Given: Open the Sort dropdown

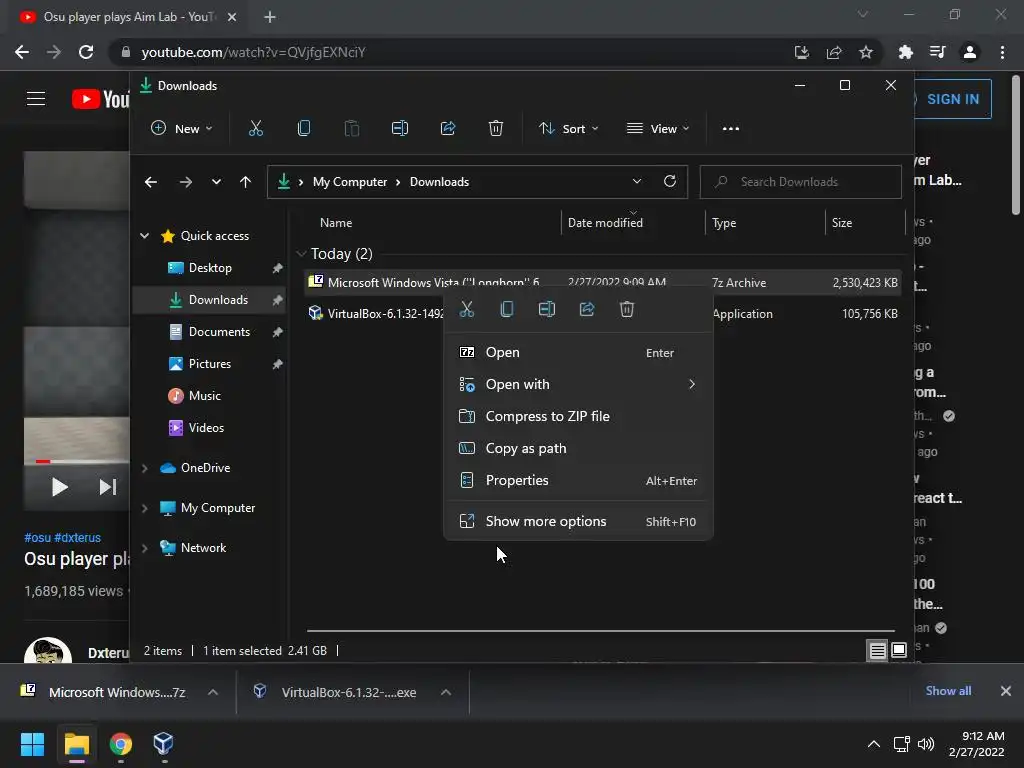Looking at the screenshot, I should (568, 129).
